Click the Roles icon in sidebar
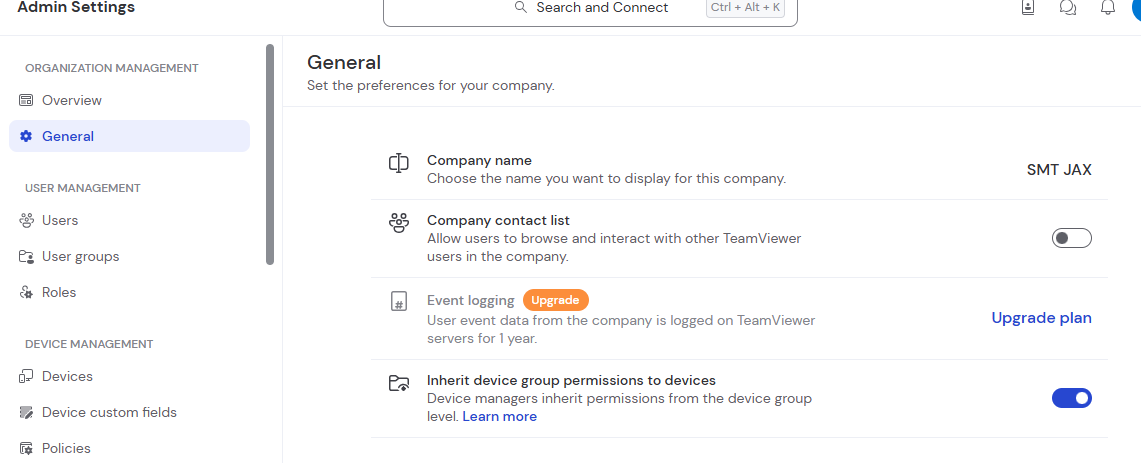Screen dimensions: 1141x463 coord(26,292)
